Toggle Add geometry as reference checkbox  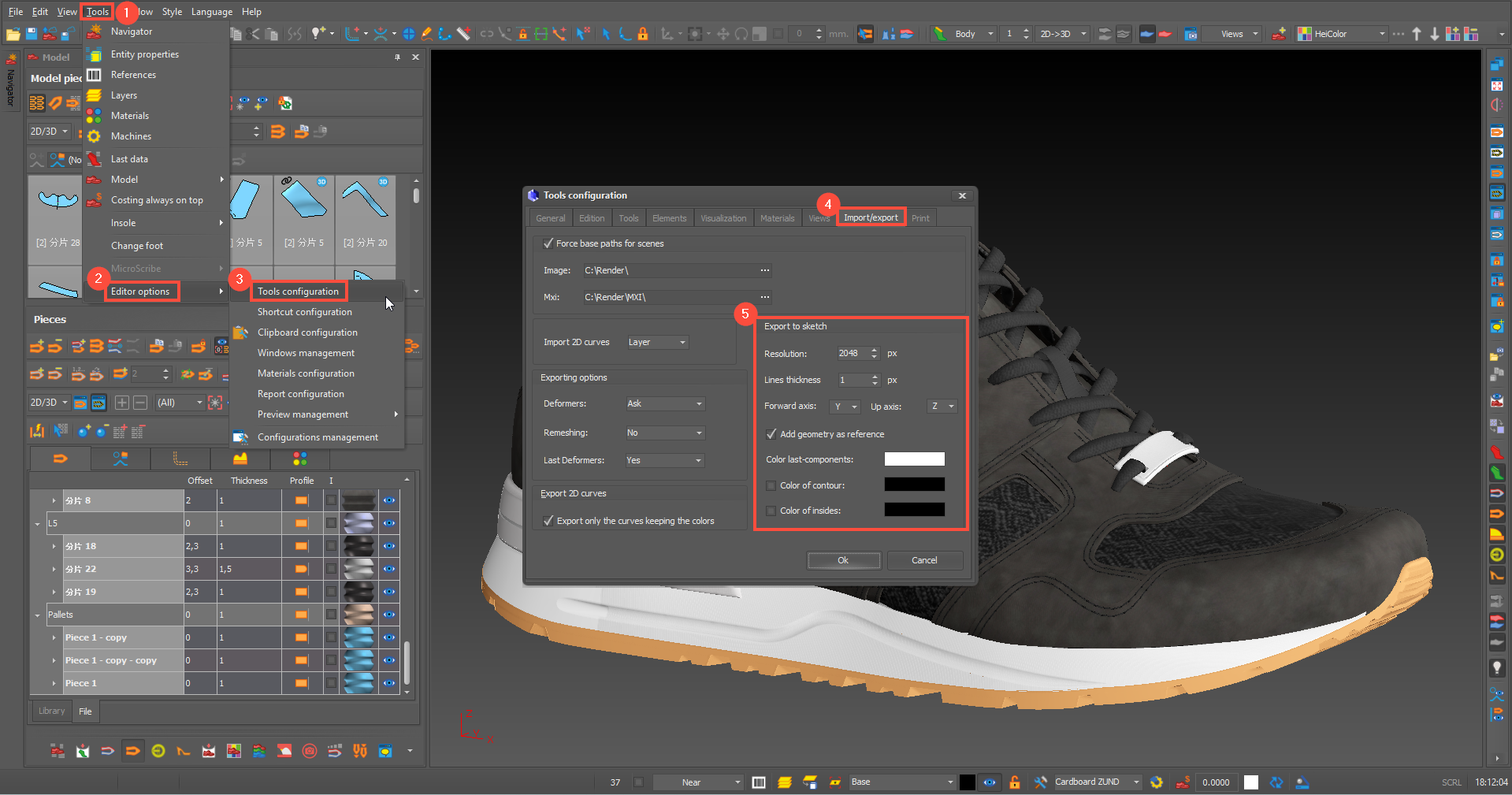click(x=771, y=434)
